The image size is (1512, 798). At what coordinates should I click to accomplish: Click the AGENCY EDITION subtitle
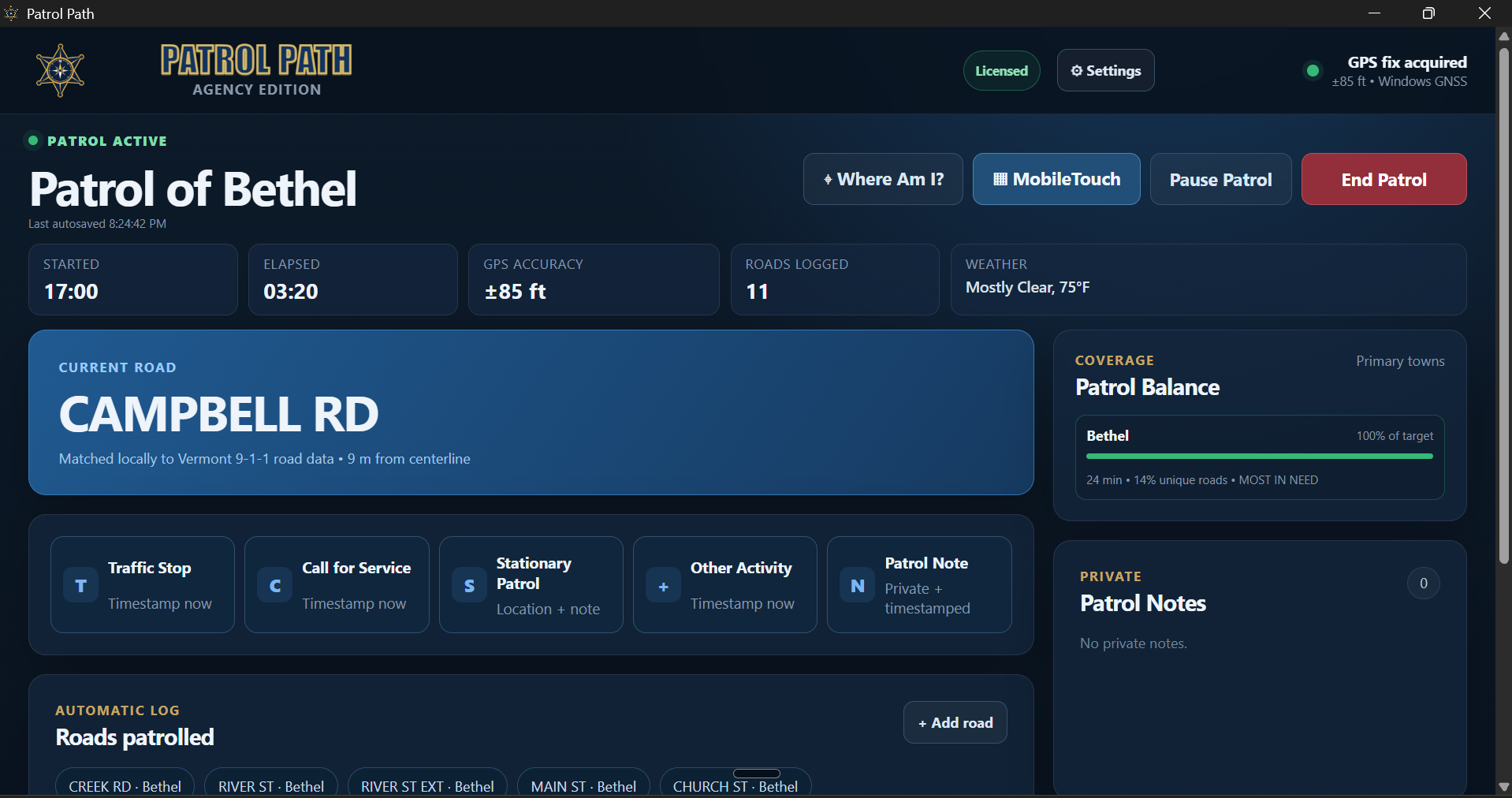coord(257,90)
